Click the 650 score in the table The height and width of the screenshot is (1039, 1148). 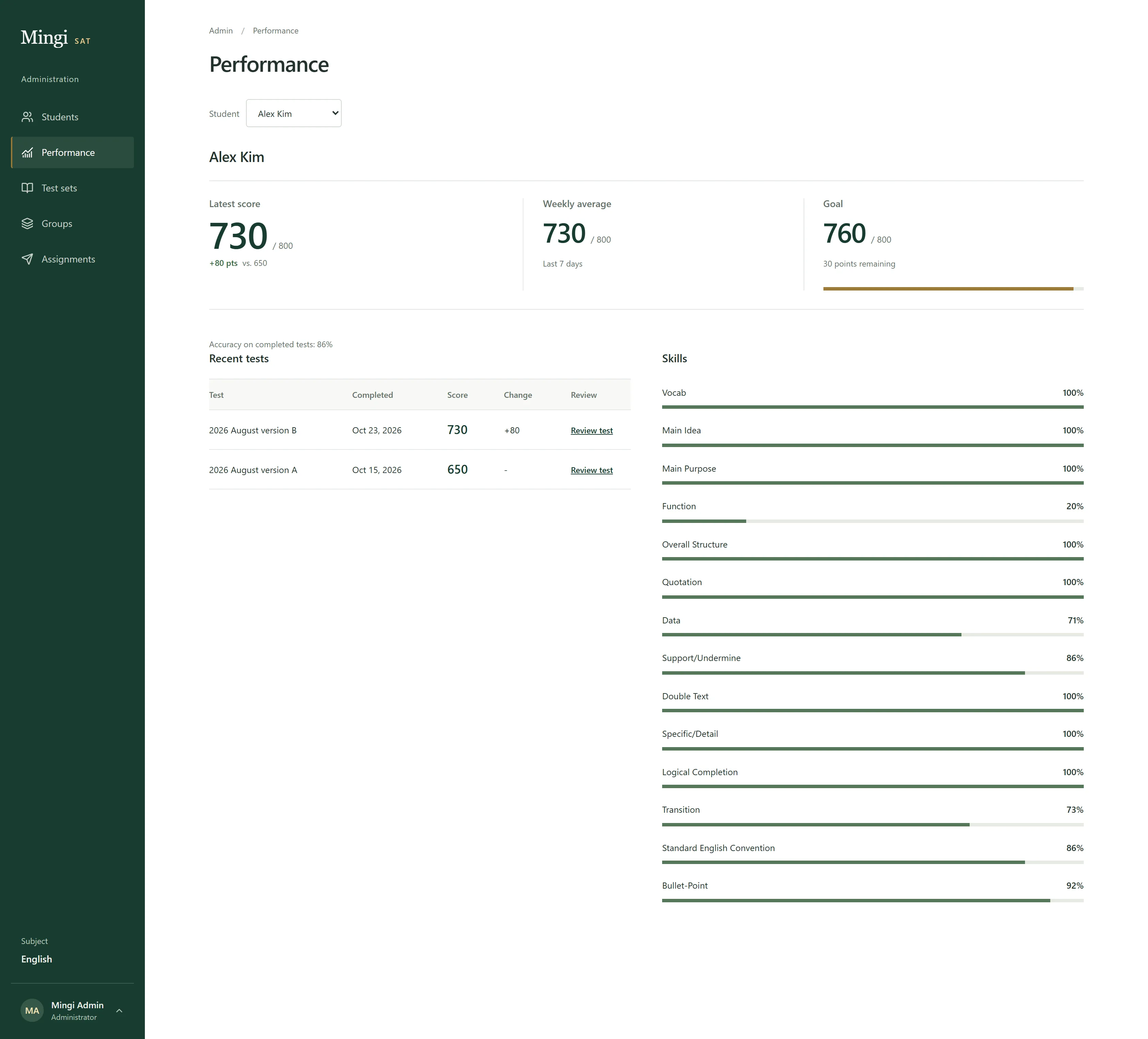457,469
